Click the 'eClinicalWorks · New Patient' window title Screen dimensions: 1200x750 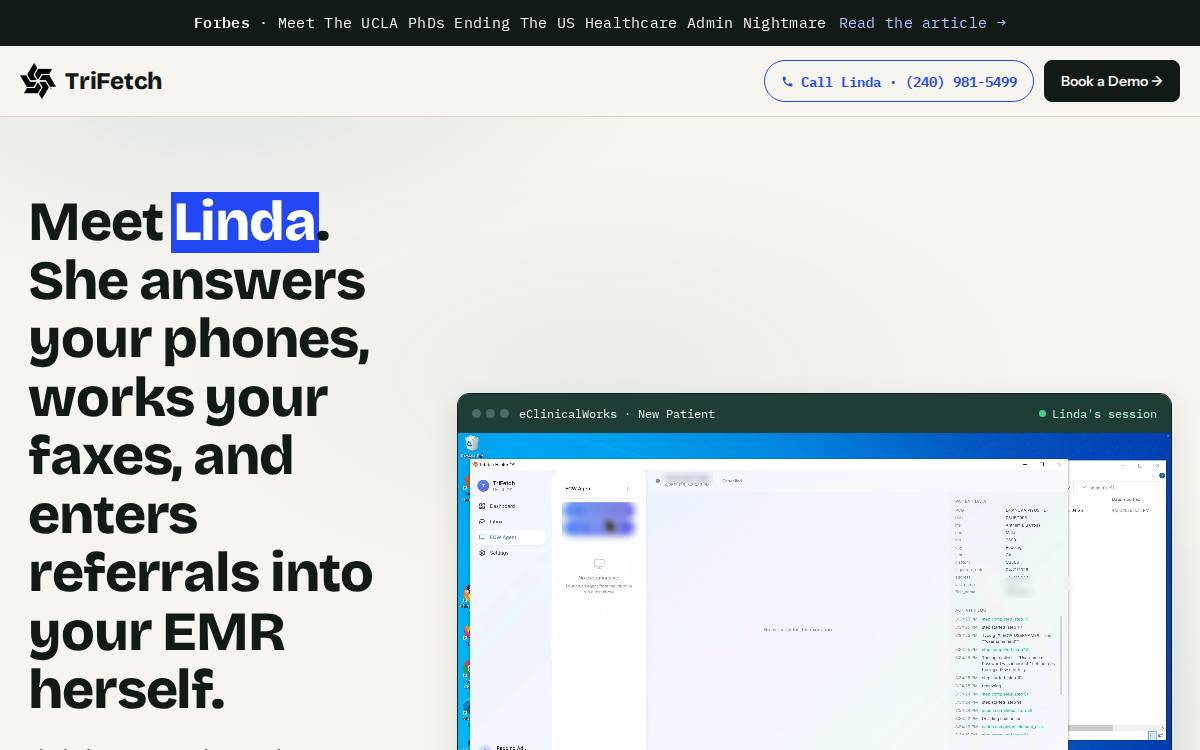coord(617,414)
